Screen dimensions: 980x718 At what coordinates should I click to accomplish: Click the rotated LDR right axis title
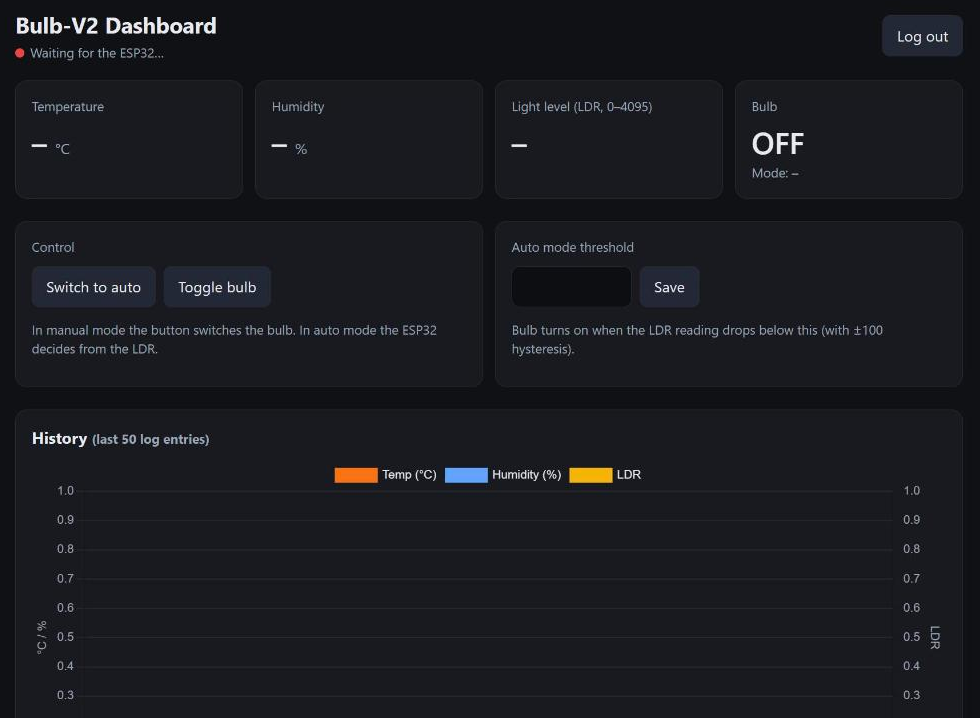tap(935, 637)
